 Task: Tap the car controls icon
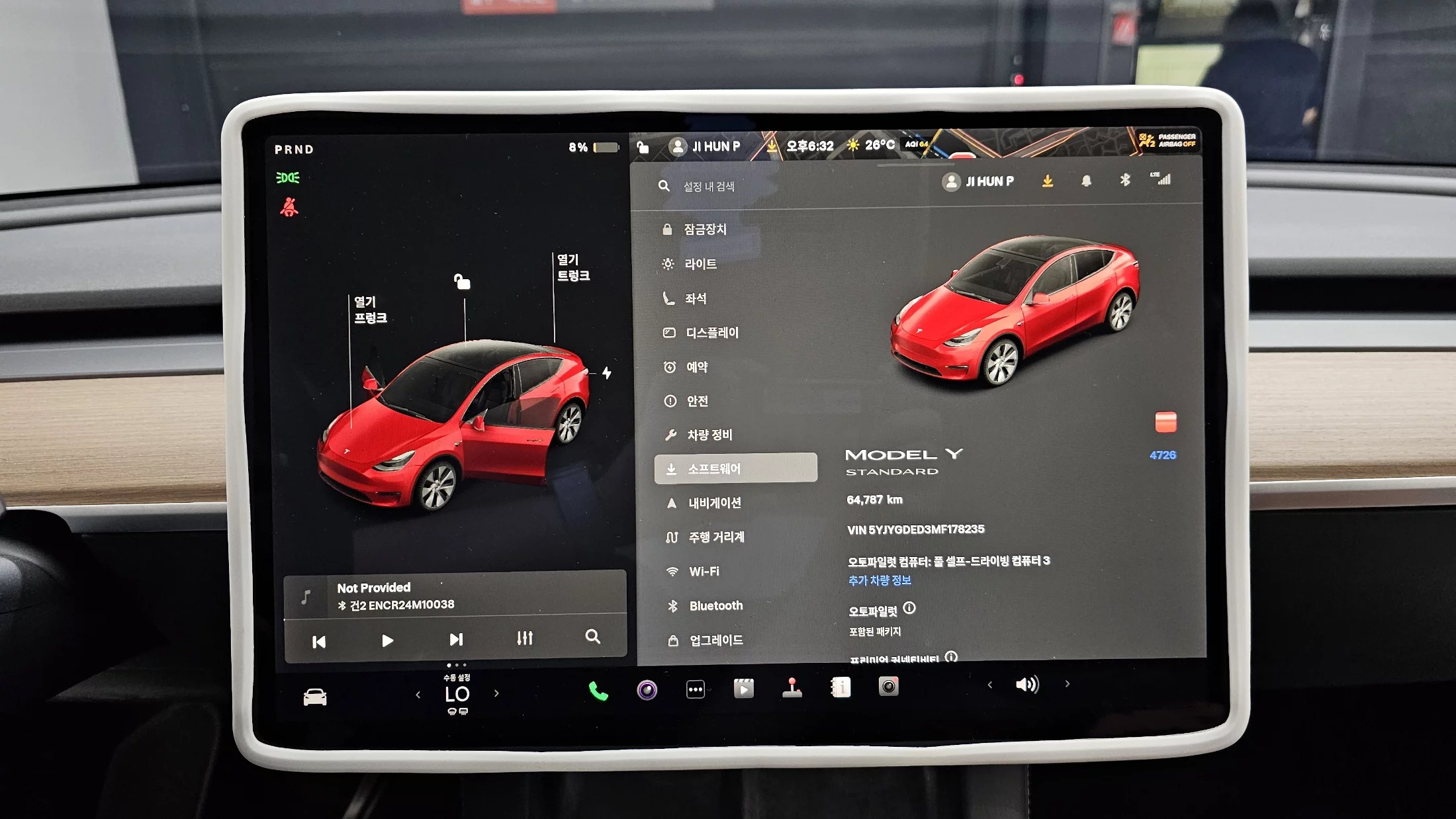(x=315, y=697)
